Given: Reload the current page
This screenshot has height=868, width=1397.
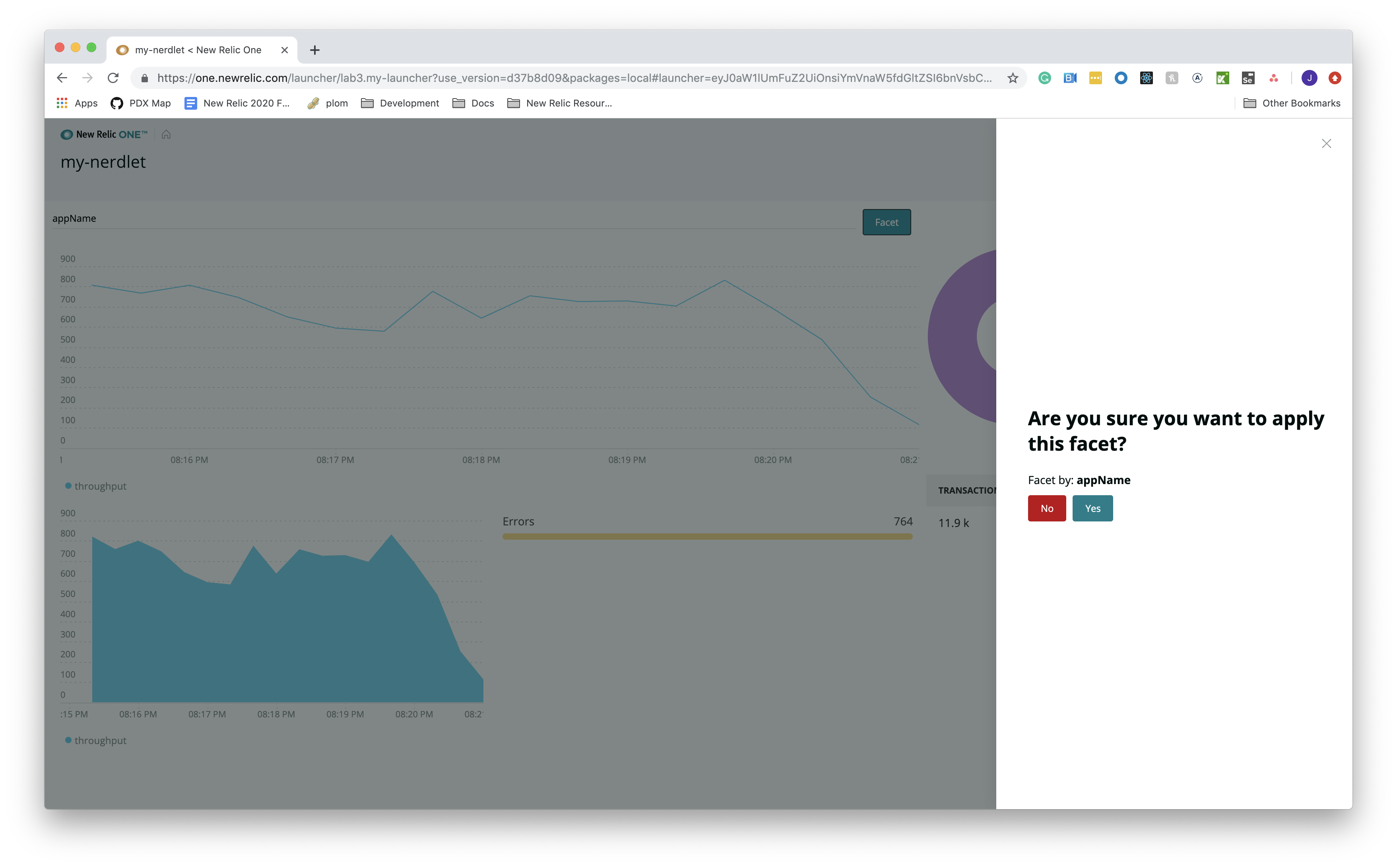Looking at the screenshot, I should coord(113,78).
